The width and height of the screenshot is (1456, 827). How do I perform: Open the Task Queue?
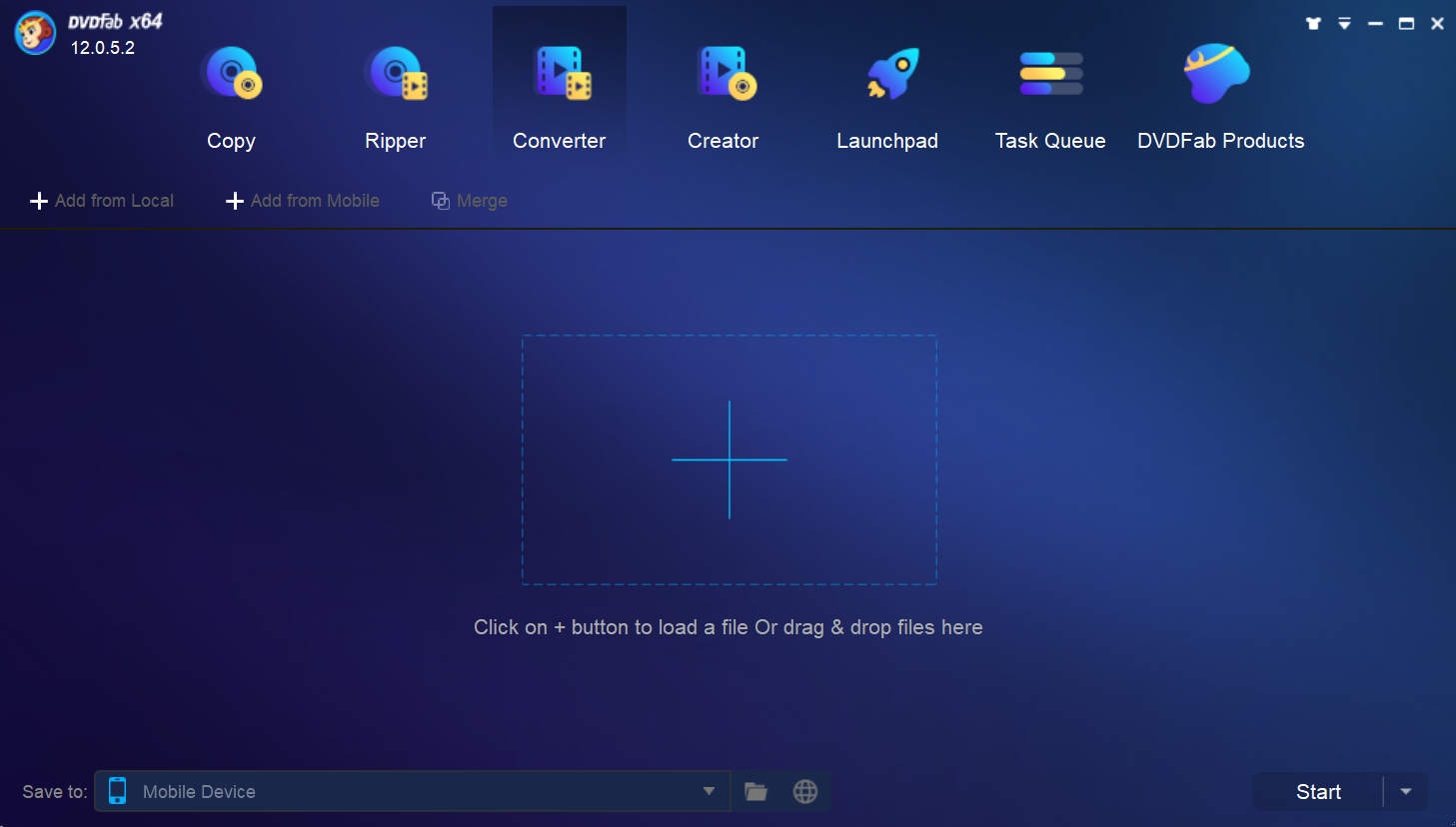pos(1050,98)
